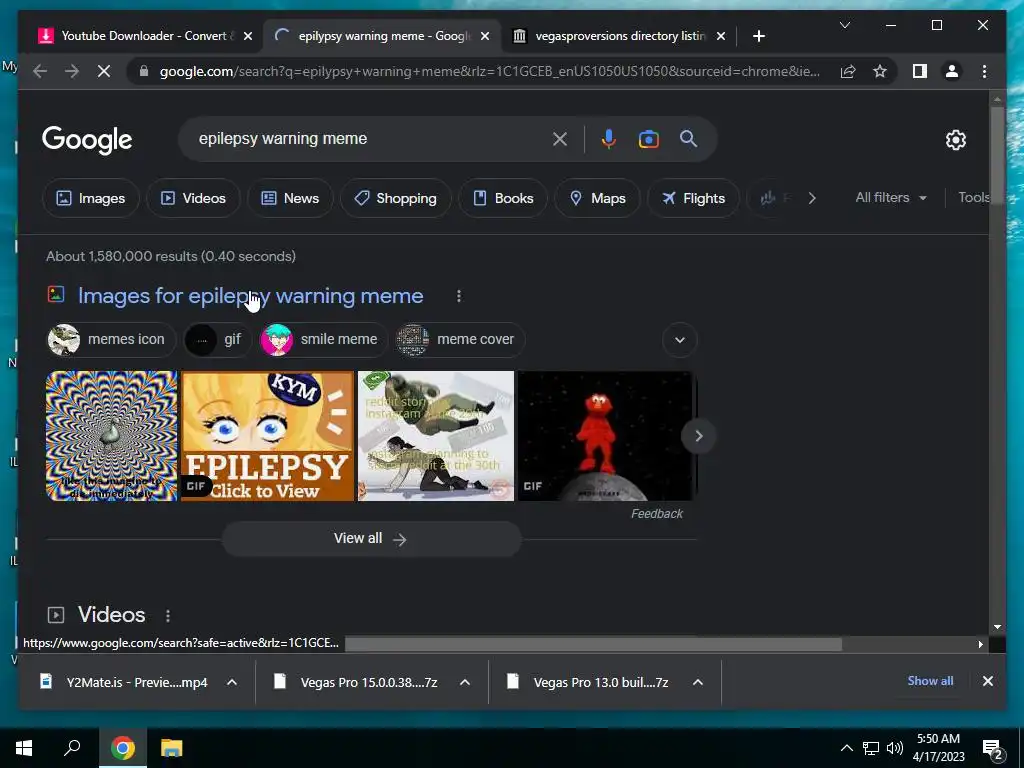
Task: Select gif suggestion chip
Action: tap(217, 340)
